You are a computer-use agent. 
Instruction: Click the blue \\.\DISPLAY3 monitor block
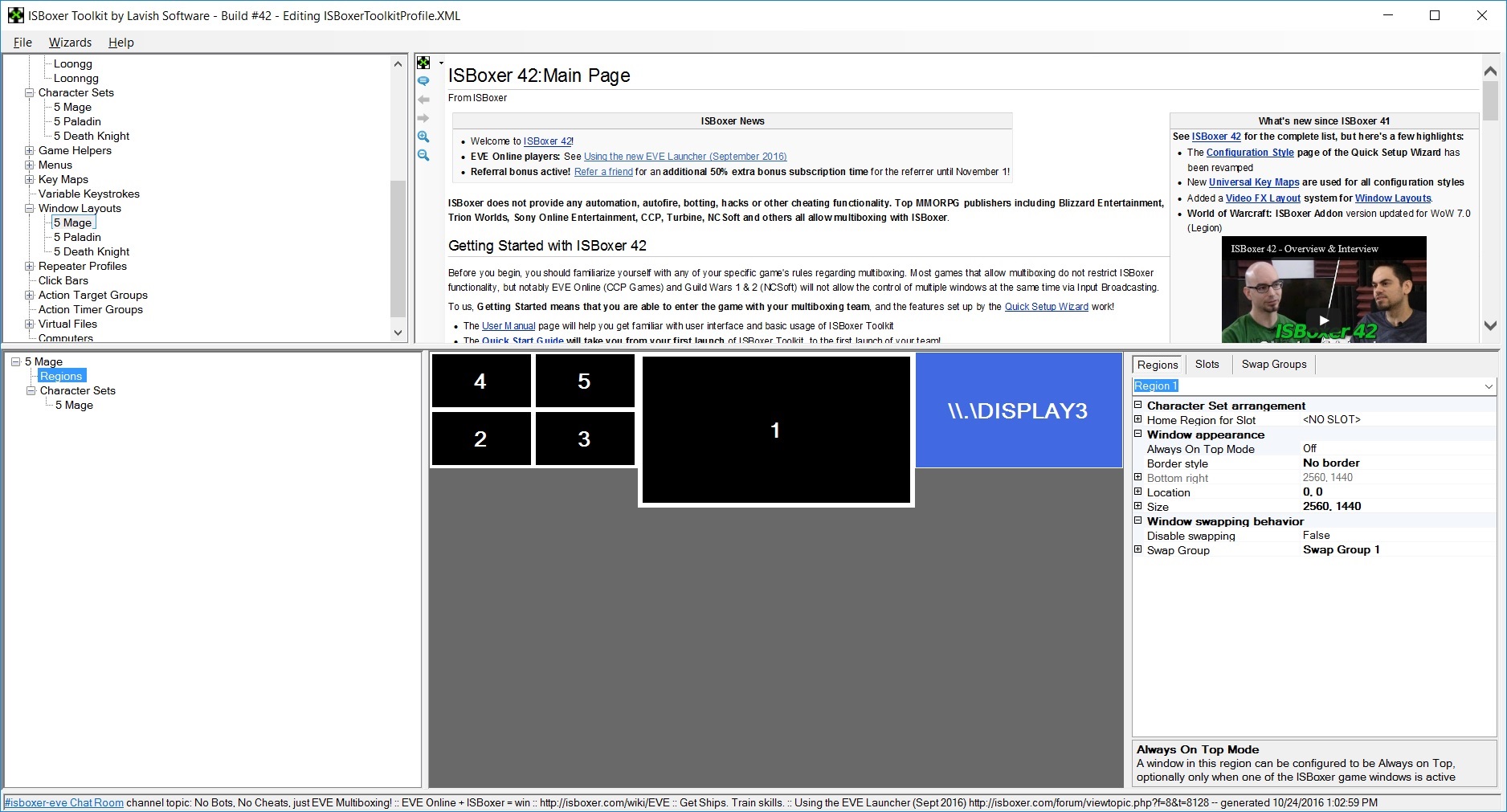click(x=1018, y=410)
